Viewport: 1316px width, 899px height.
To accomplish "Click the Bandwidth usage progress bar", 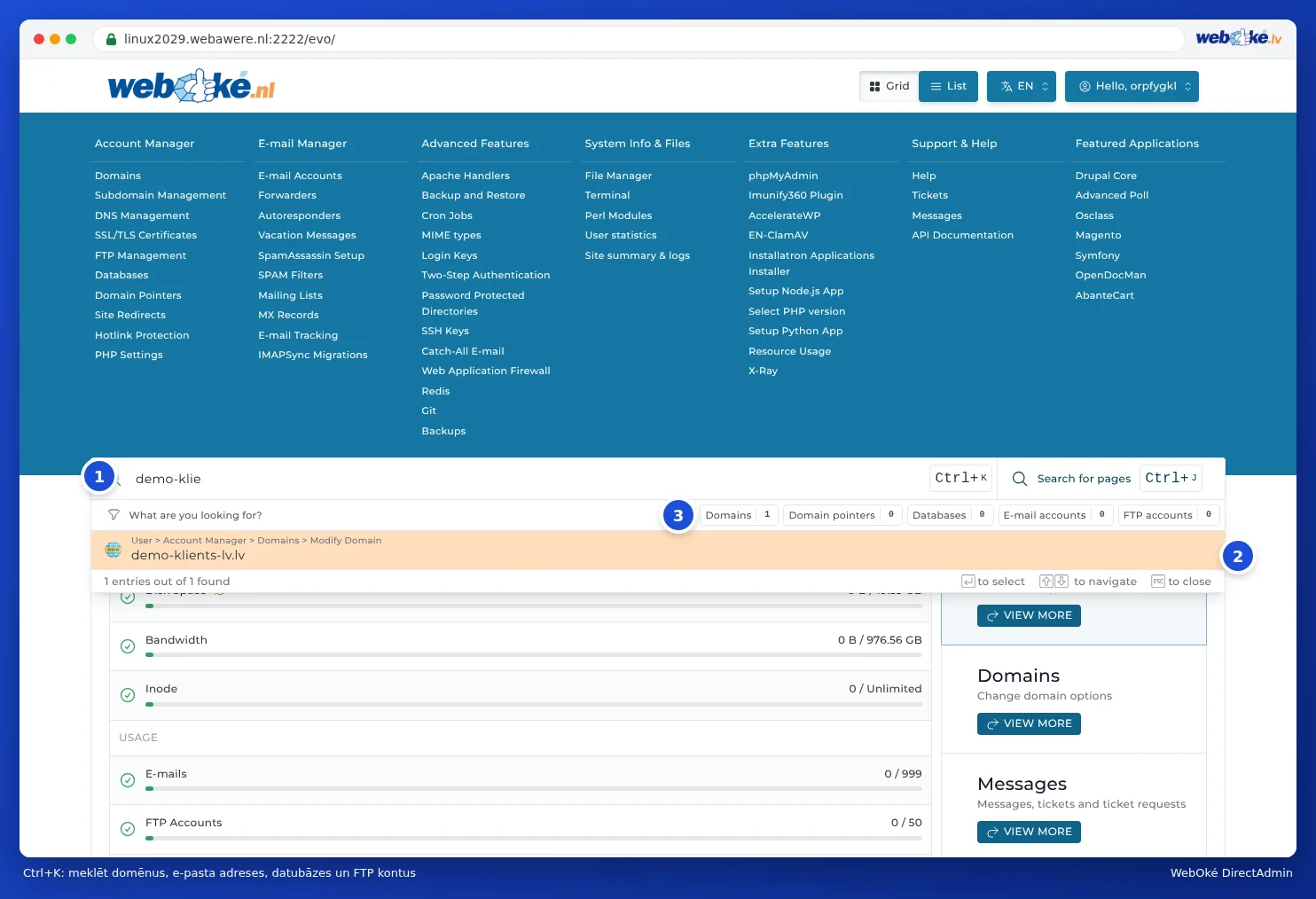I will click(534, 654).
